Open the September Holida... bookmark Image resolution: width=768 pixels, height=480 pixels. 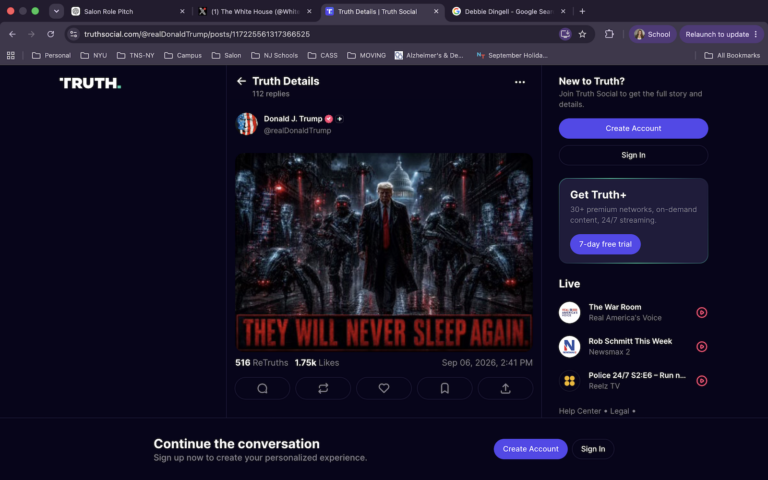coord(512,55)
